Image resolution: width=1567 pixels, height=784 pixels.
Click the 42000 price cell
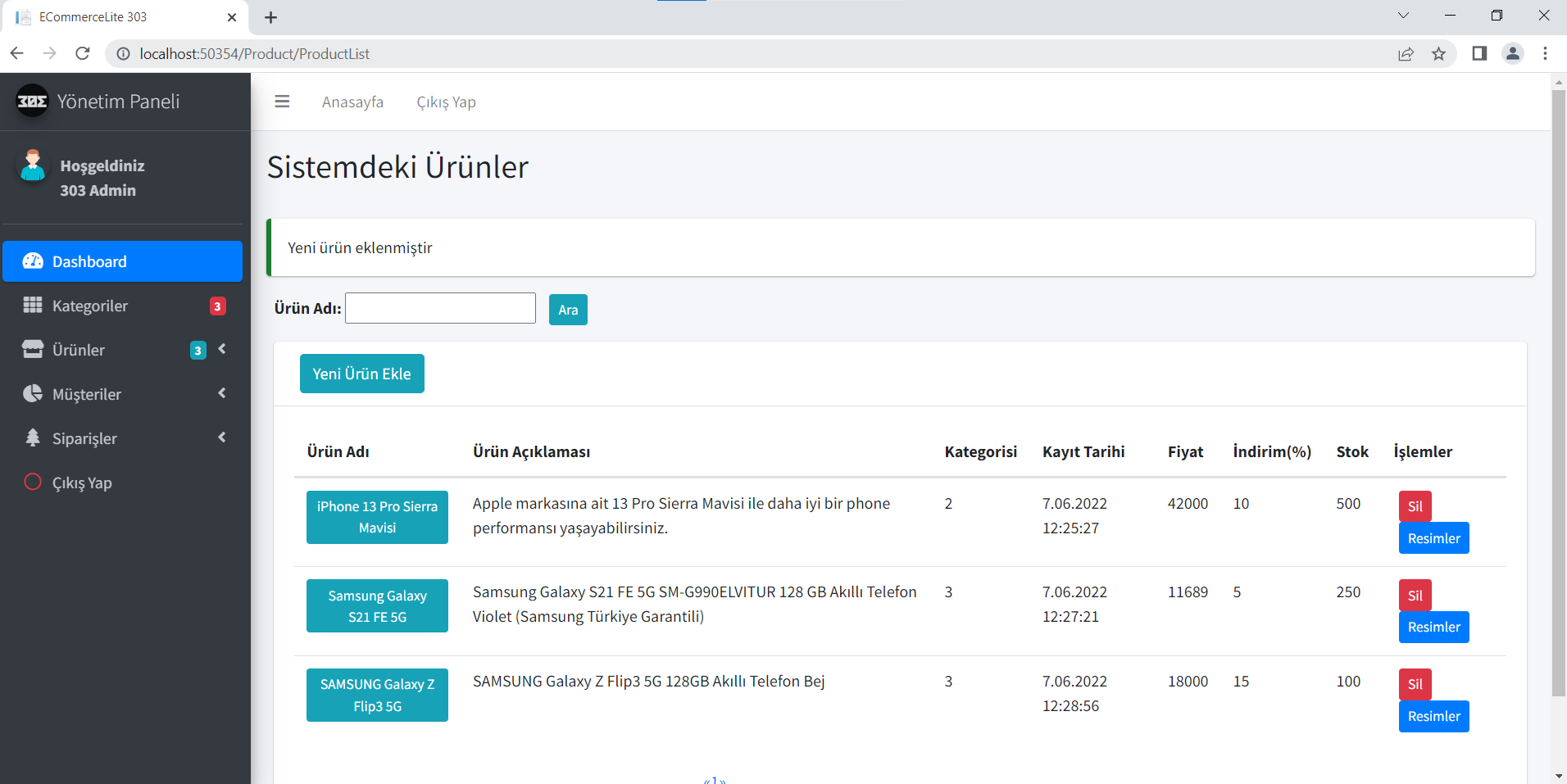1188,503
